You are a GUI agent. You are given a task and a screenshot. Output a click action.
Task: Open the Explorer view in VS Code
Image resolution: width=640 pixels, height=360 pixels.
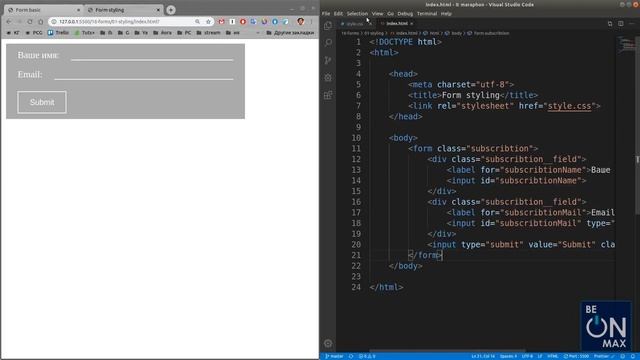coord(328,26)
